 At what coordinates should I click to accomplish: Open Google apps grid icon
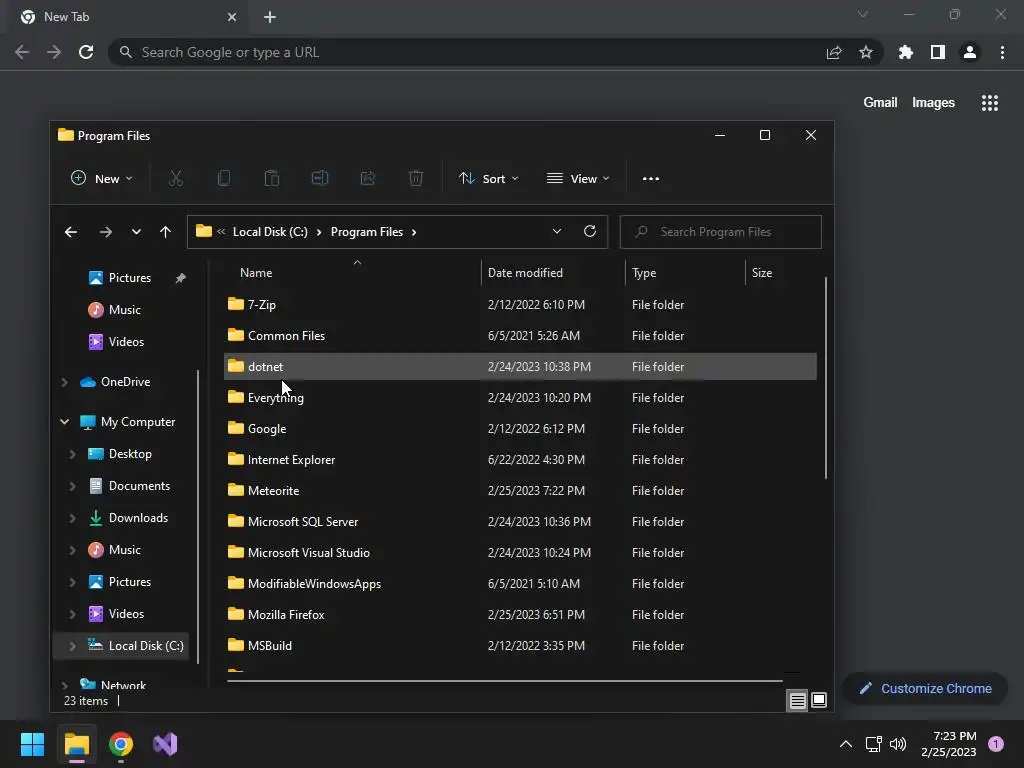990,103
